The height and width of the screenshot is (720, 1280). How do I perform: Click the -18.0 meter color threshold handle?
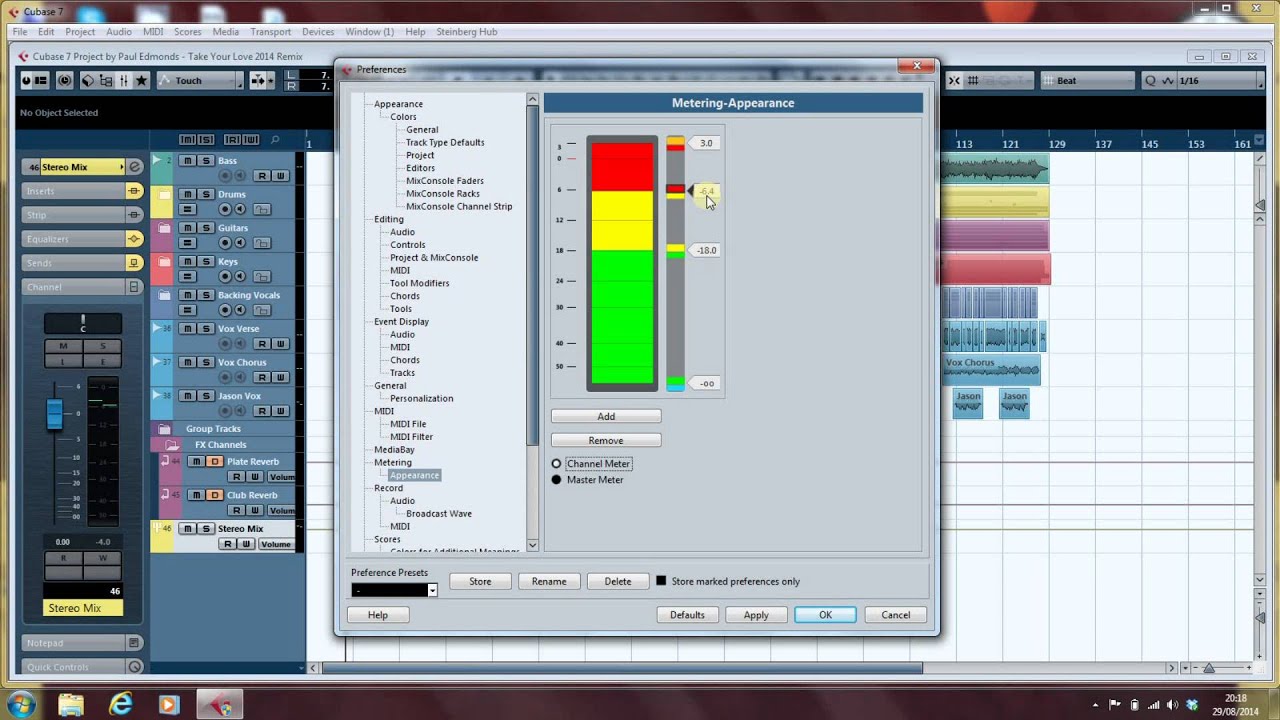click(x=703, y=250)
